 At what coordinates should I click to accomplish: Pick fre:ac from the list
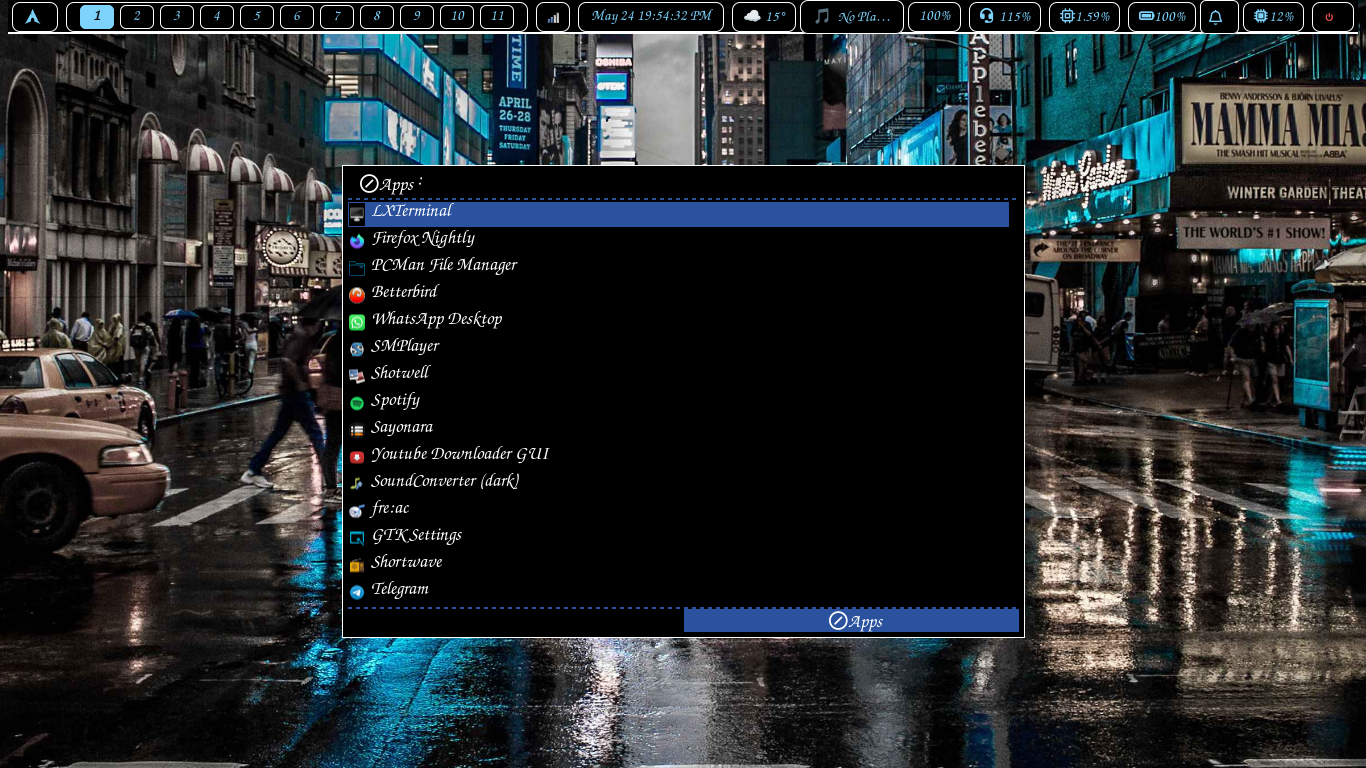click(678, 511)
